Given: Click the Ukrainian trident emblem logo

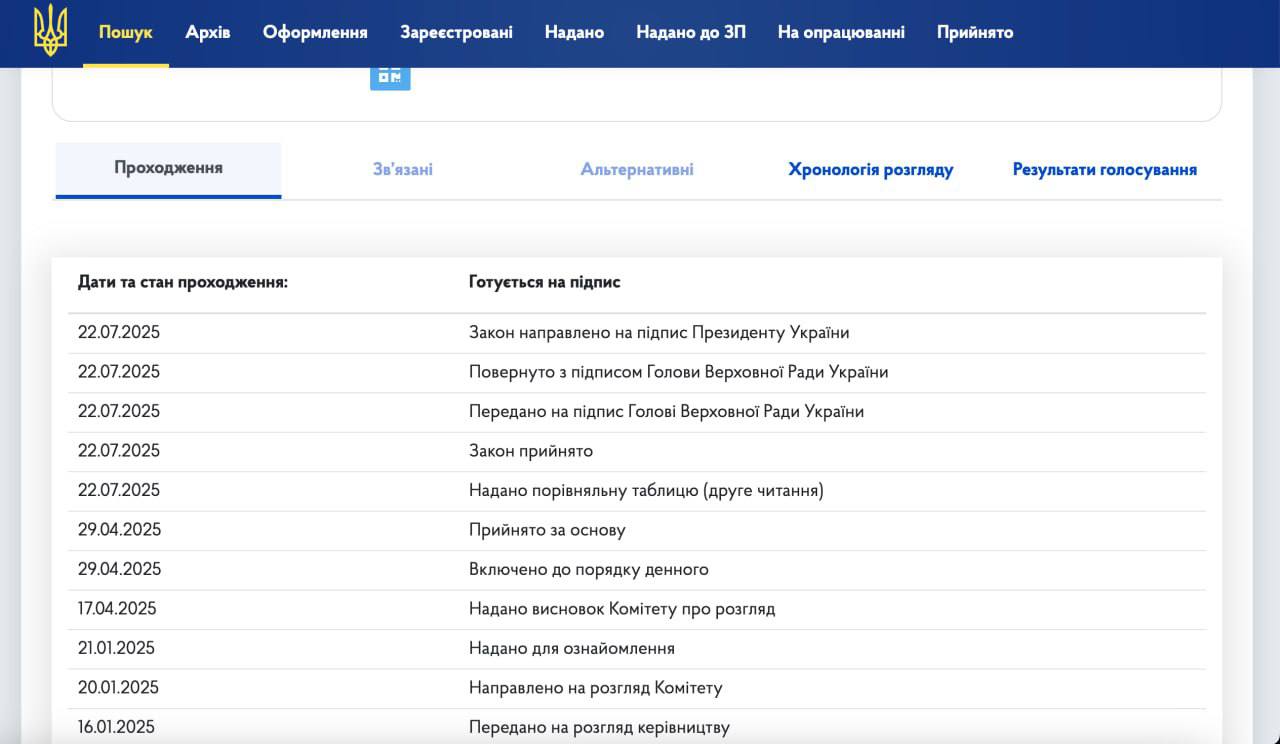Looking at the screenshot, I should (x=49, y=29).
